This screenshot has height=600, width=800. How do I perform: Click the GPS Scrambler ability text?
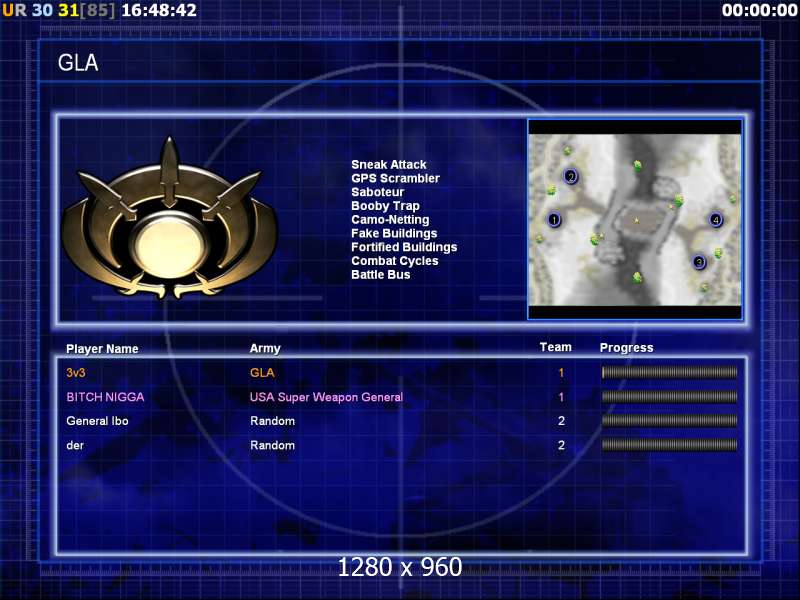click(395, 179)
